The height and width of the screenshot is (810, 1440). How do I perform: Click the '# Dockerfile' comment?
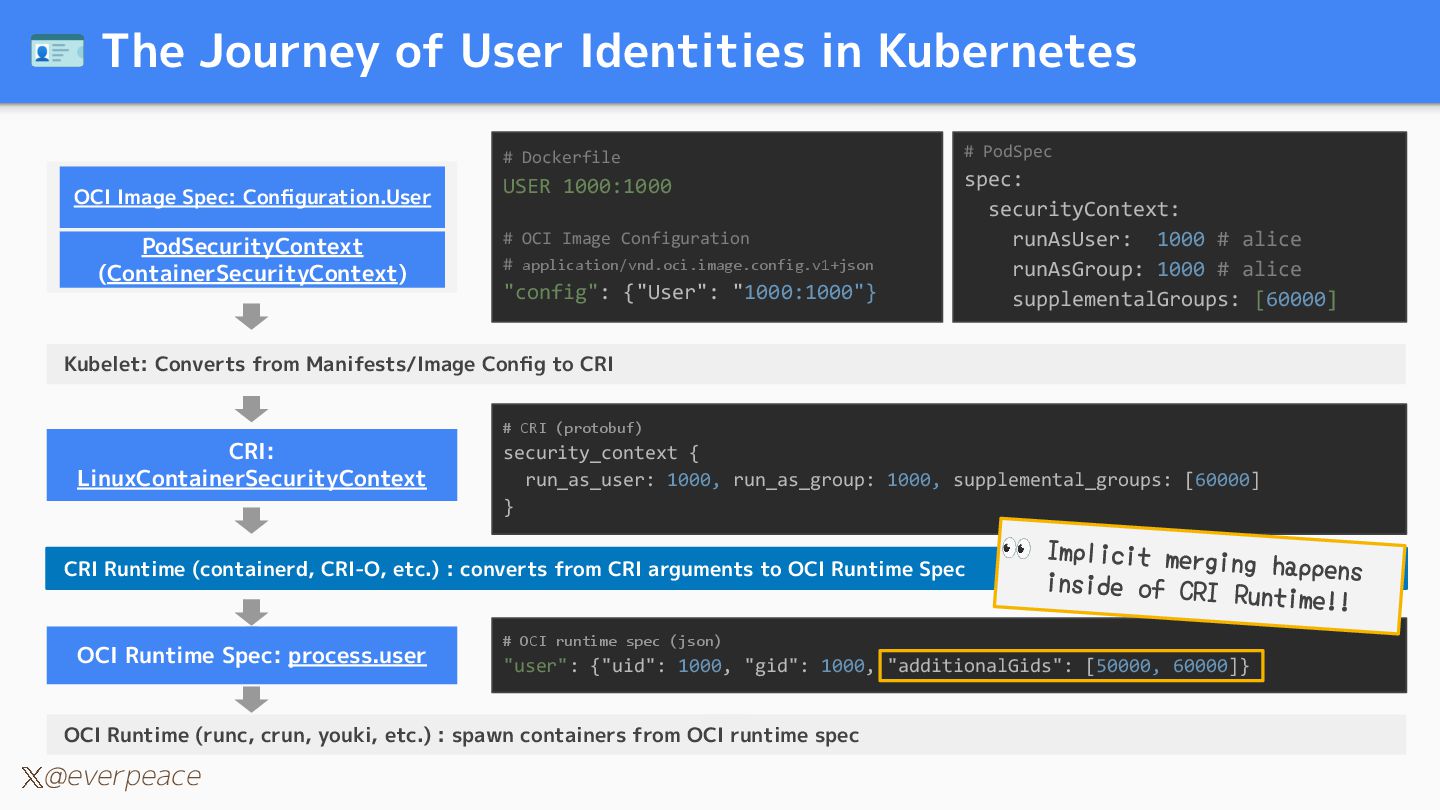coord(561,157)
